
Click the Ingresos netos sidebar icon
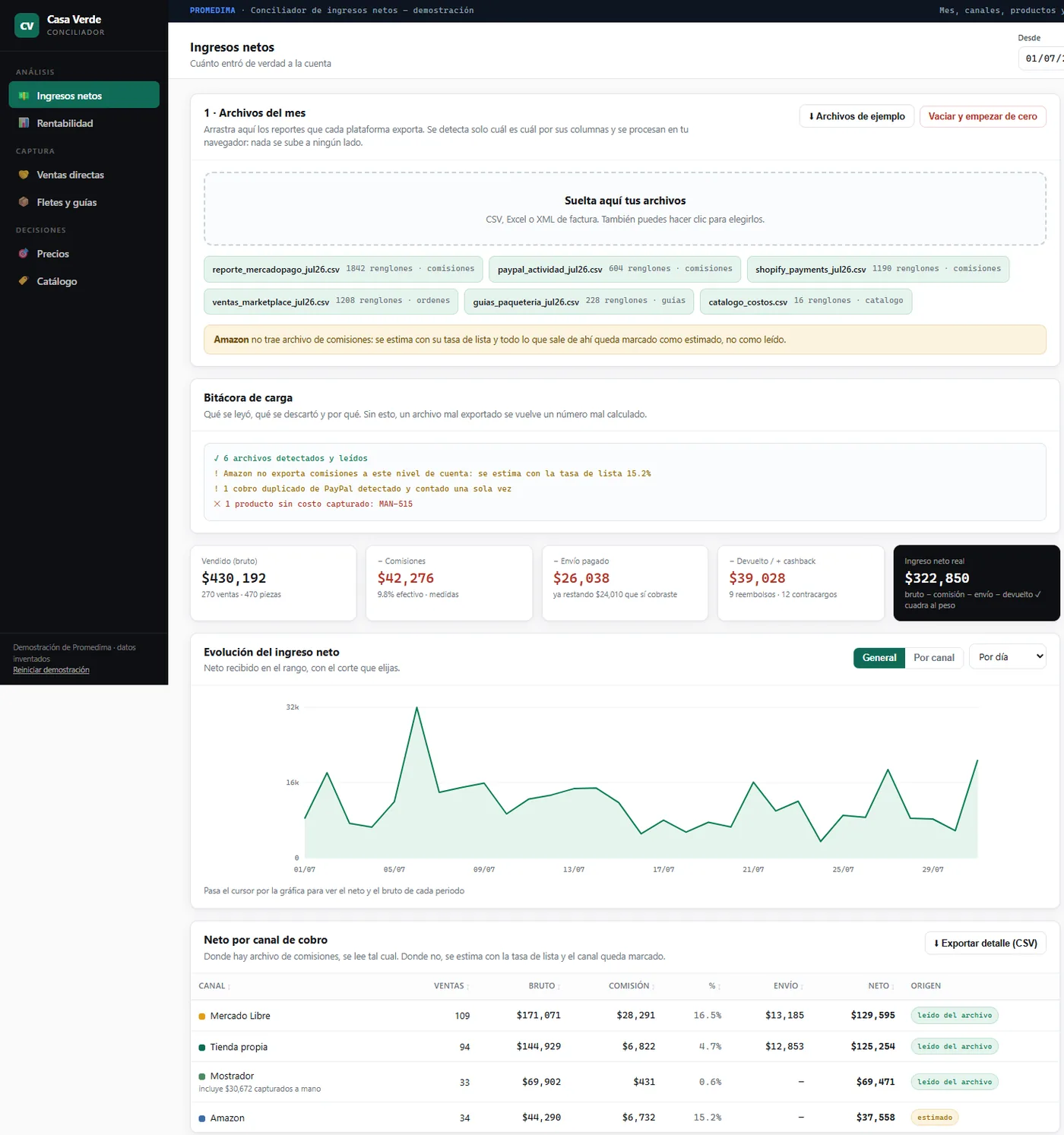coord(24,96)
